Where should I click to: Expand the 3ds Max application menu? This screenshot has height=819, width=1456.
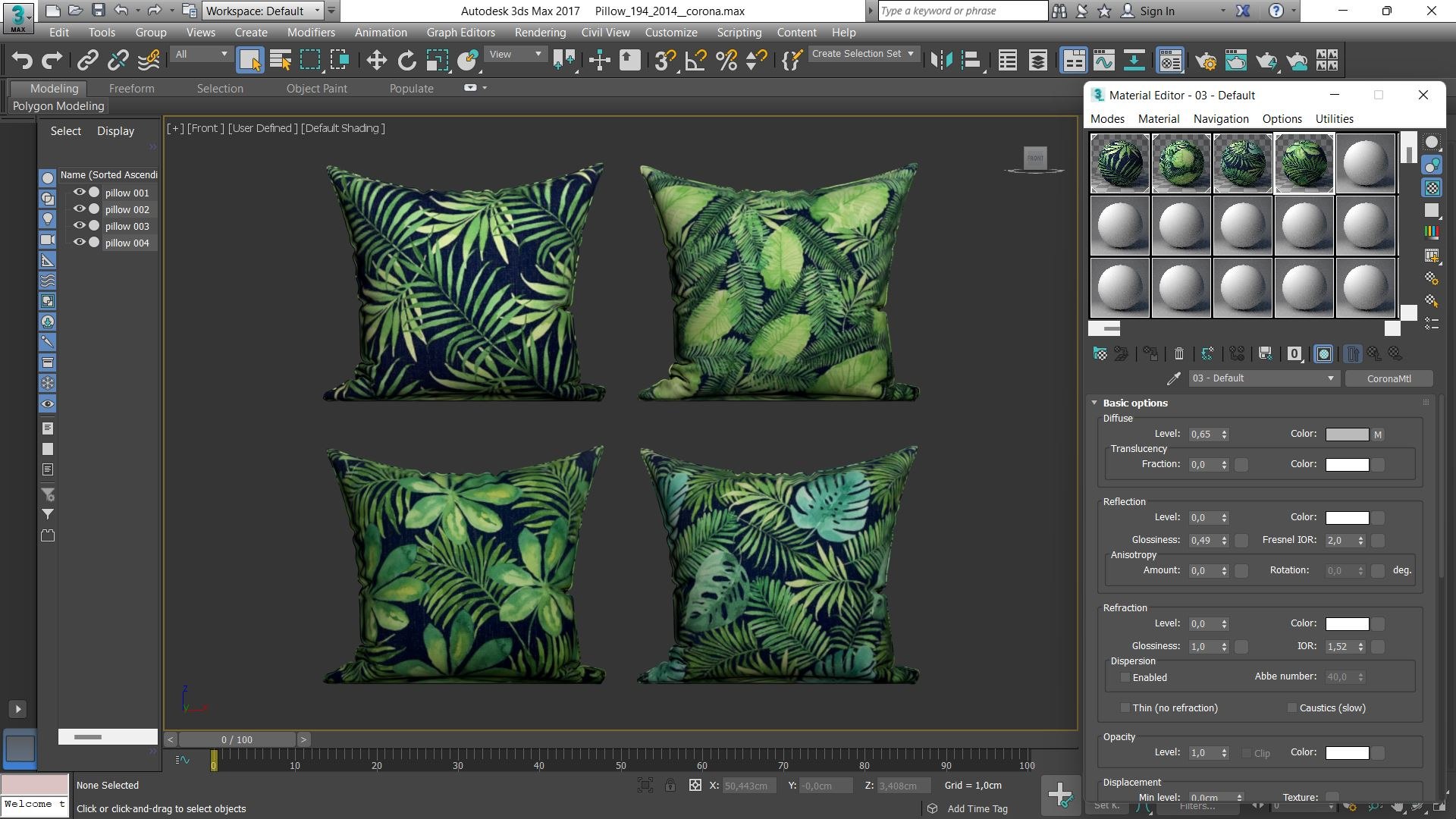[x=17, y=17]
